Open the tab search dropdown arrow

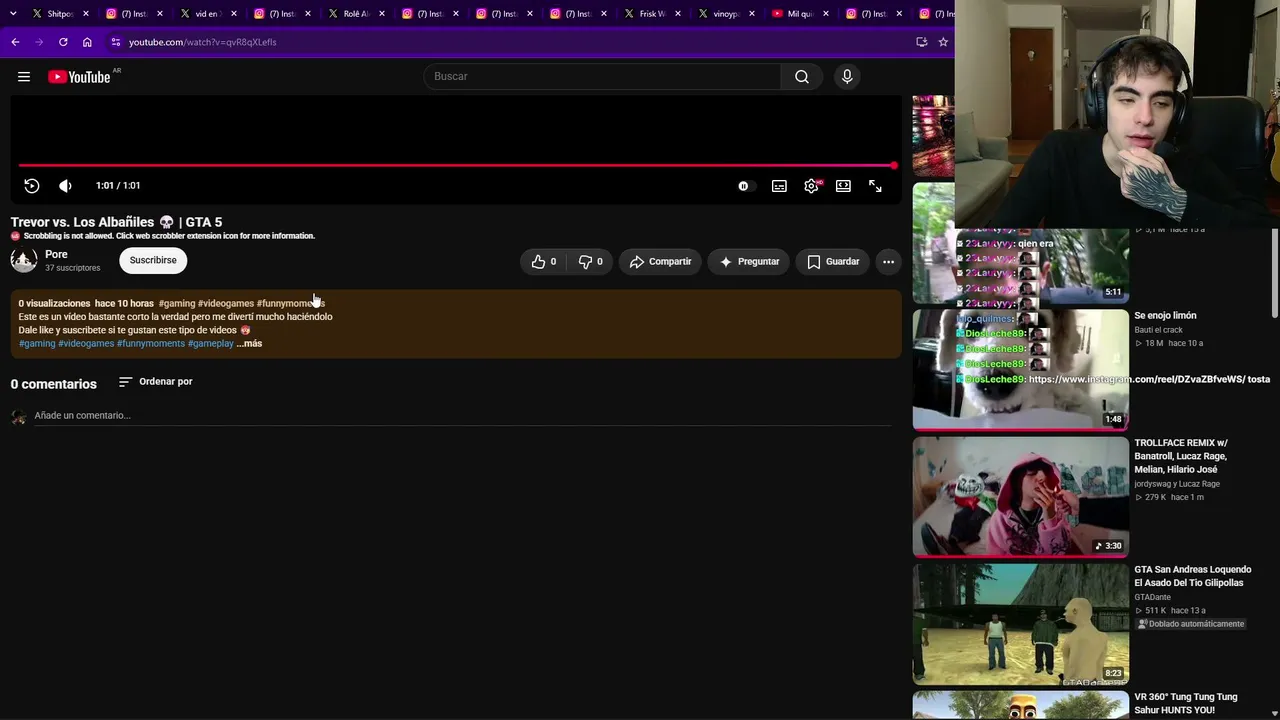(13, 14)
